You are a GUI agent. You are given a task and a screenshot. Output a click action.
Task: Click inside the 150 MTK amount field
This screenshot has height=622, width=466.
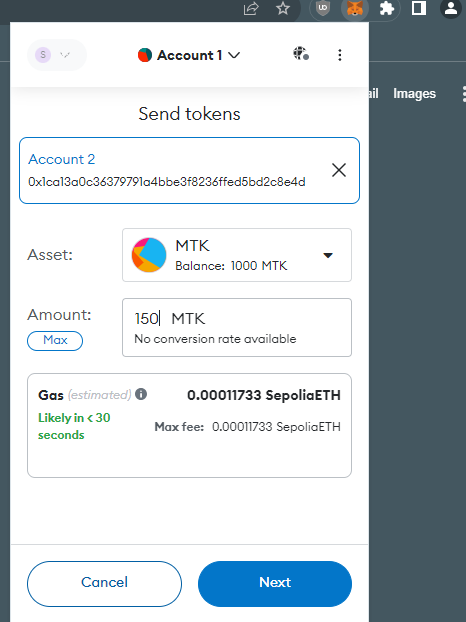(x=237, y=327)
